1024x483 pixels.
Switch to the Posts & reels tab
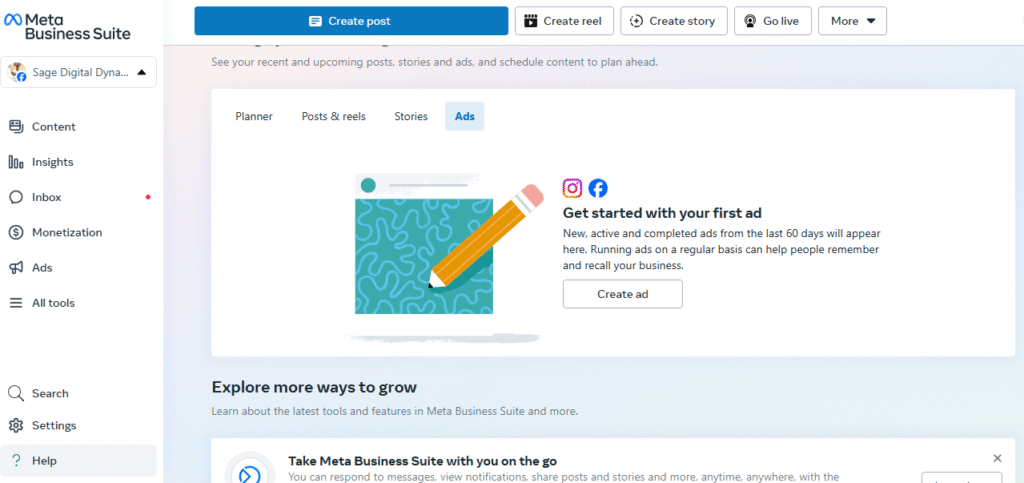[x=334, y=116]
